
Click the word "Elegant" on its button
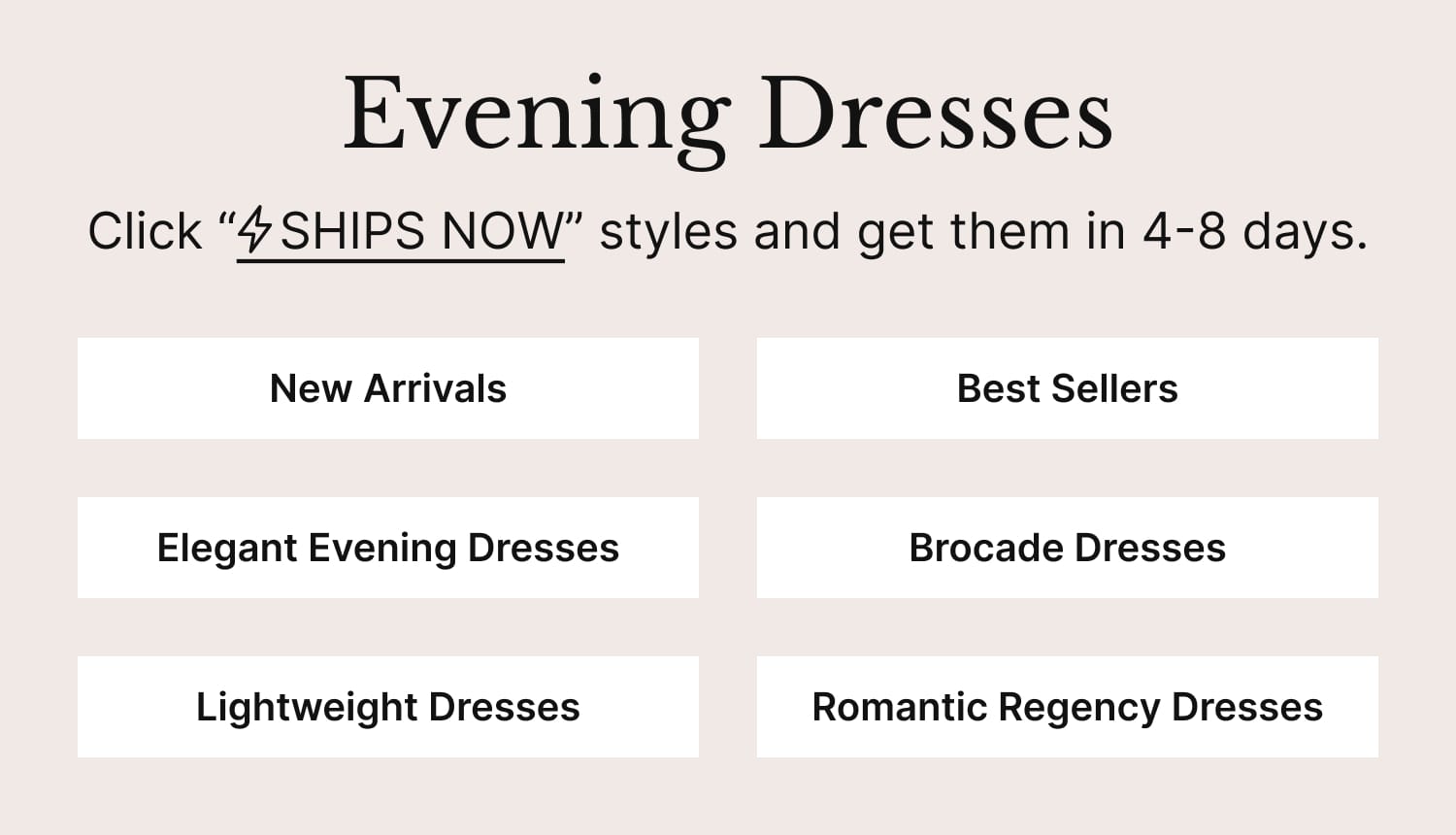227,549
